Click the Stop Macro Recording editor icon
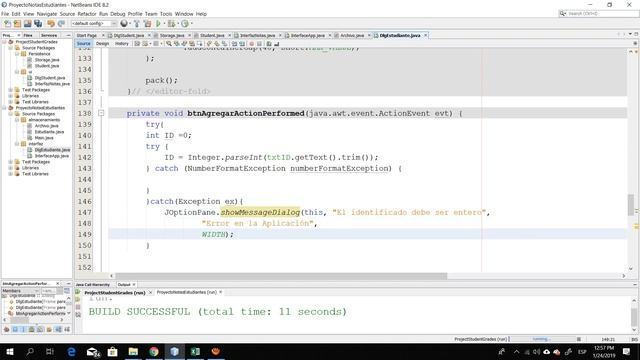Viewport: 640px width, 360px height. coord(259,44)
